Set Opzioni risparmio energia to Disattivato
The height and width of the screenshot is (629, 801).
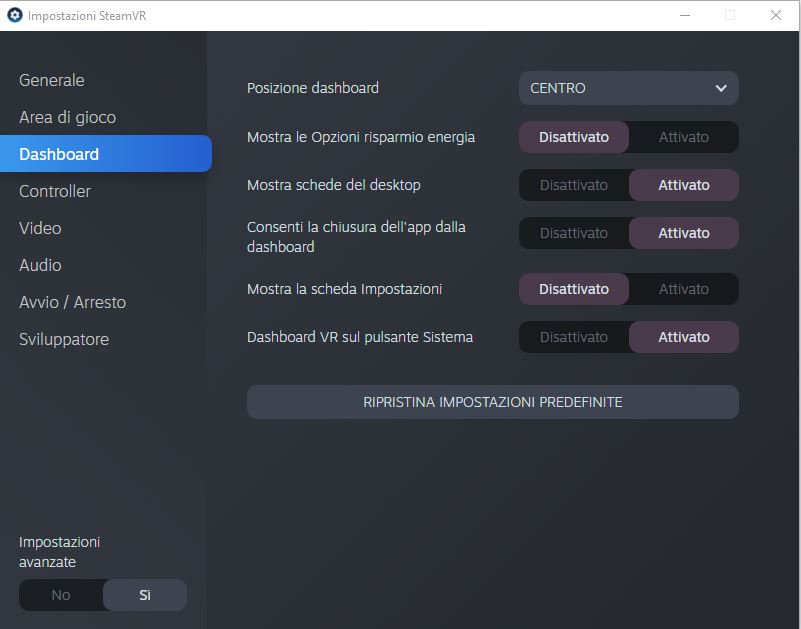coord(574,137)
